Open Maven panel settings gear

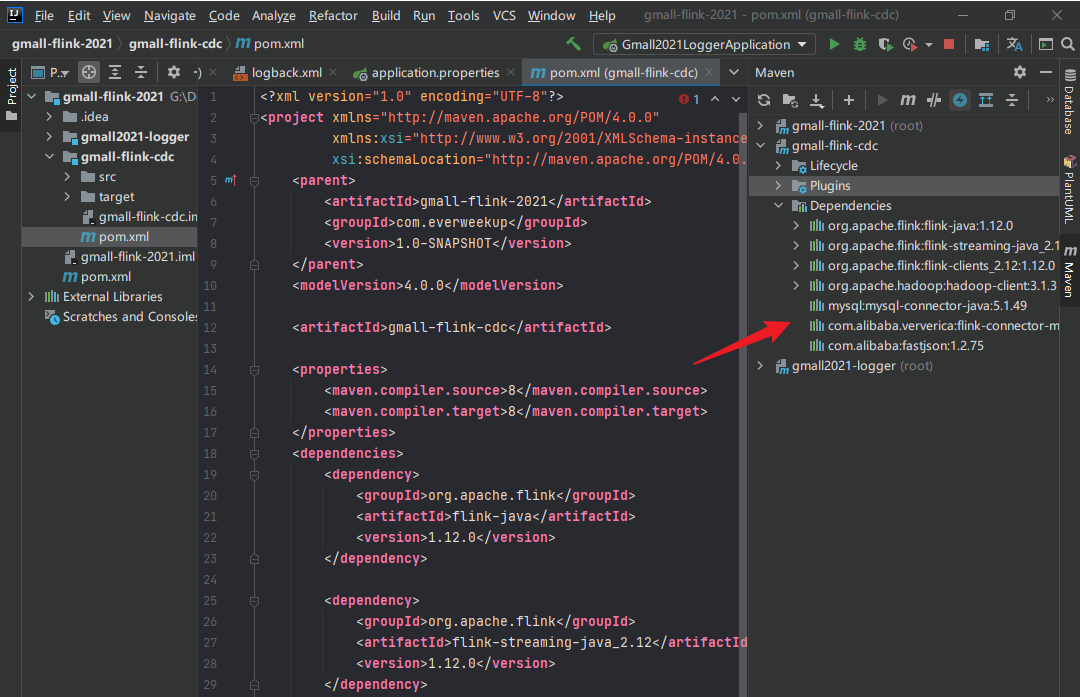point(1020,72)
